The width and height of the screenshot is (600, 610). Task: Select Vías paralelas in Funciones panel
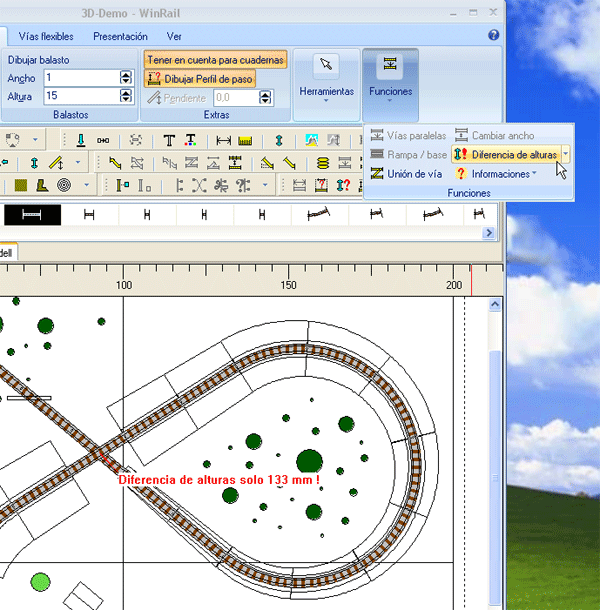[x=408, y=135]
